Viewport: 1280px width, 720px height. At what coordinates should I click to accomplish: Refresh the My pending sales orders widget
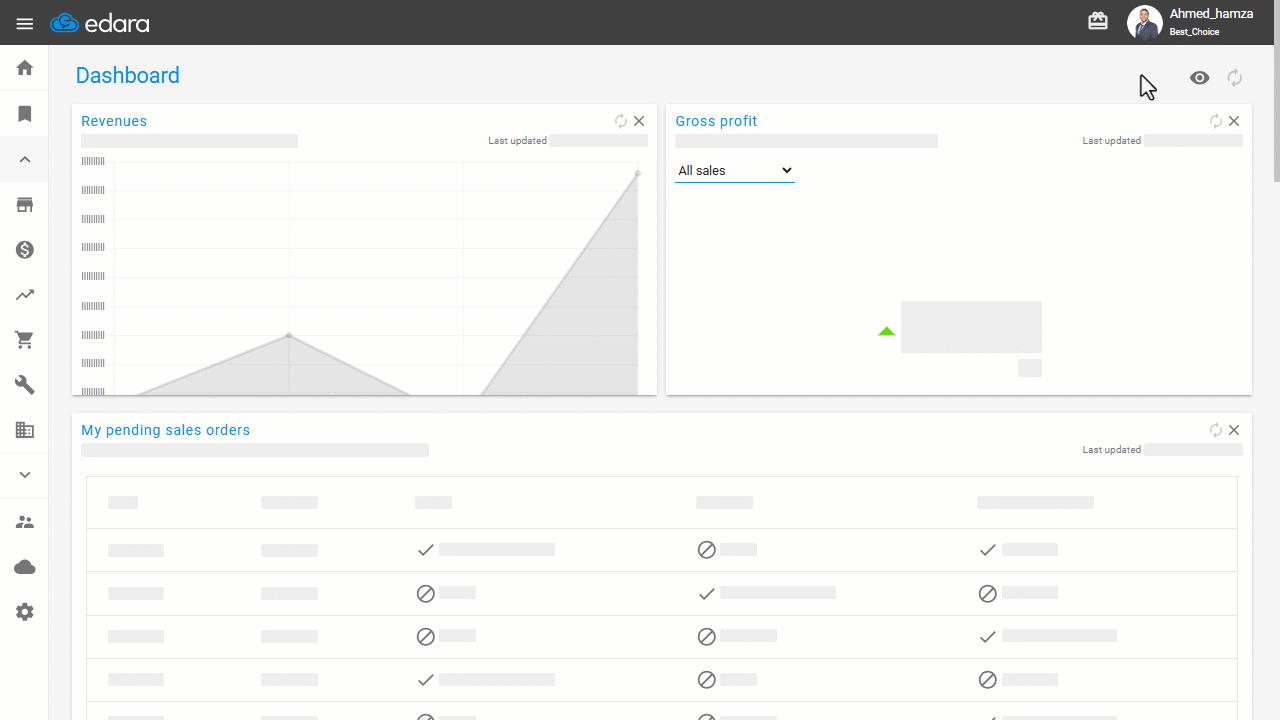coord(1216,430)
